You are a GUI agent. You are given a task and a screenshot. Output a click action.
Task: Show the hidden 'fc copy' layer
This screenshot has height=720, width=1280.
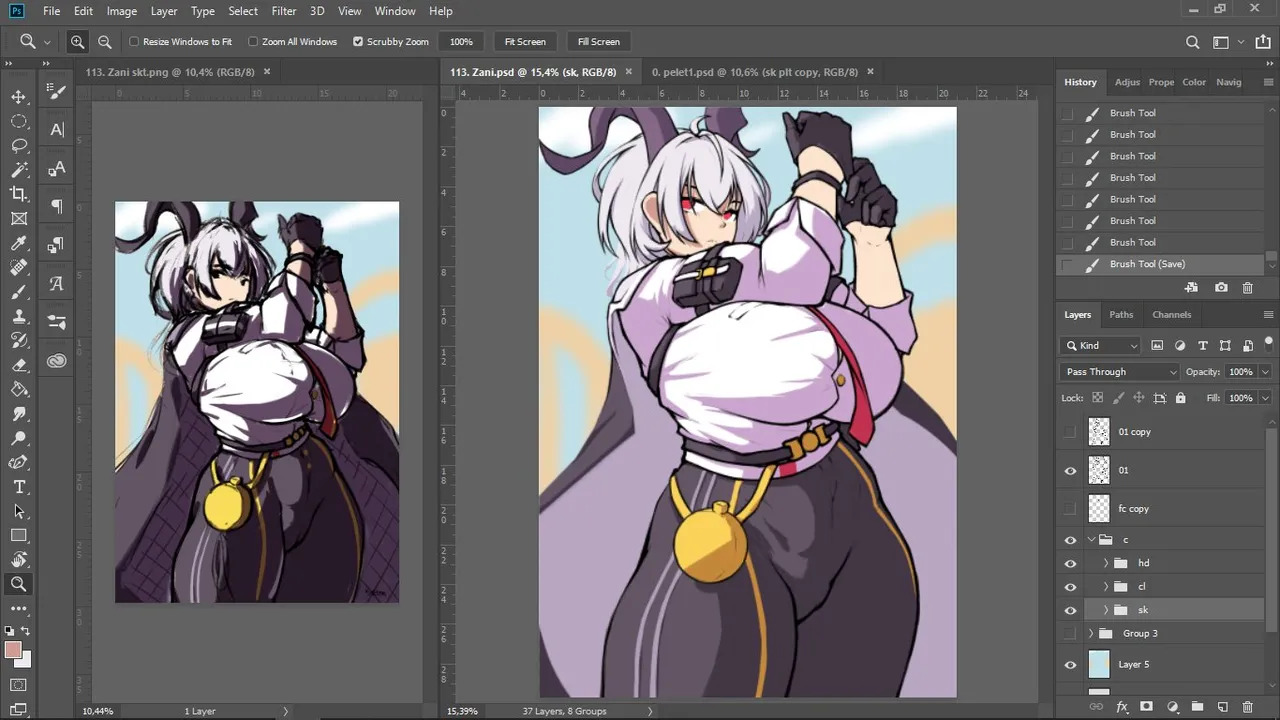(x=1070, y=509)
